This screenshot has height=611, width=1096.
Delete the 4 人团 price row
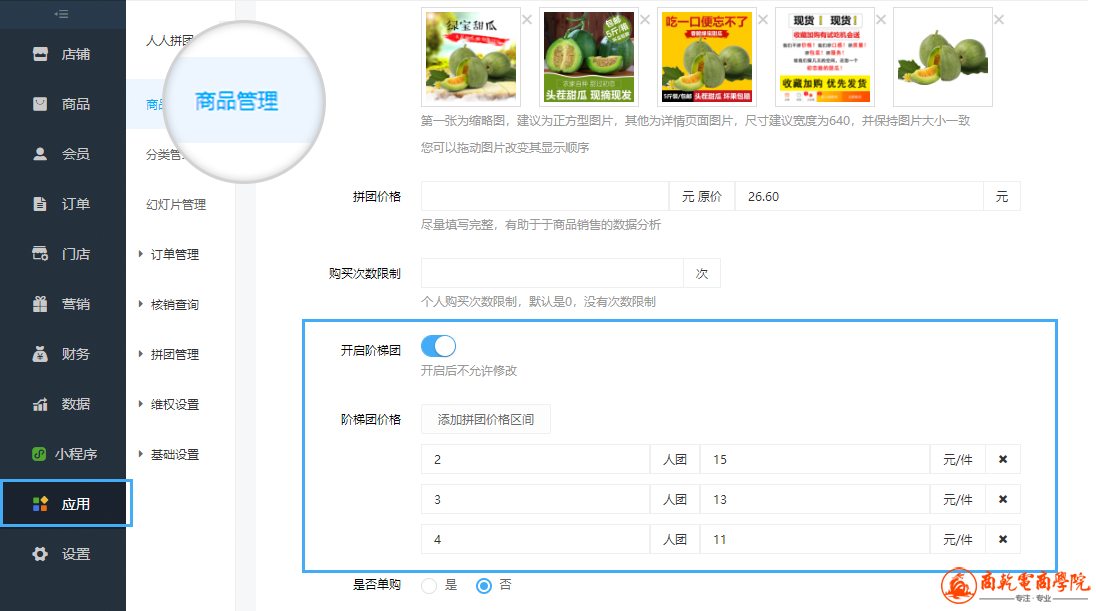click(x=1003, y=539)
